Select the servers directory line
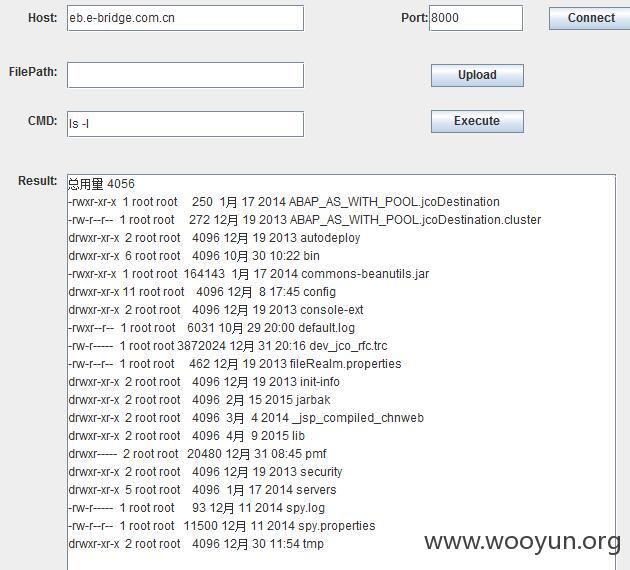 pyautogui.click(x=202, y=490)
